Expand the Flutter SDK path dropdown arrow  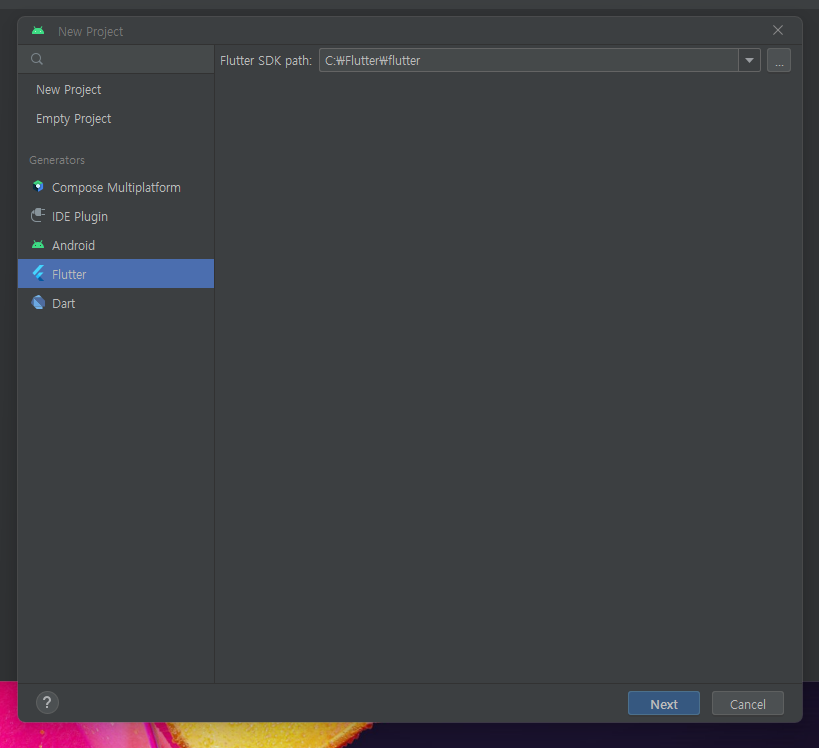750,60
